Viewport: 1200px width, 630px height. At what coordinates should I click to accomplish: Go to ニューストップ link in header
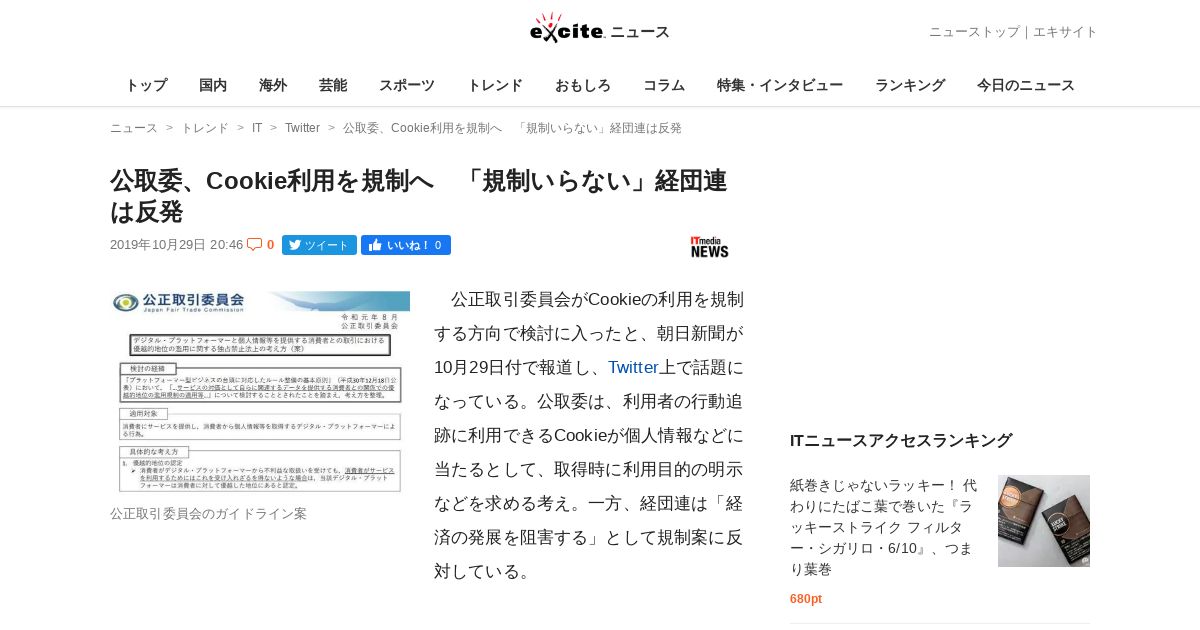click(974, 32)
